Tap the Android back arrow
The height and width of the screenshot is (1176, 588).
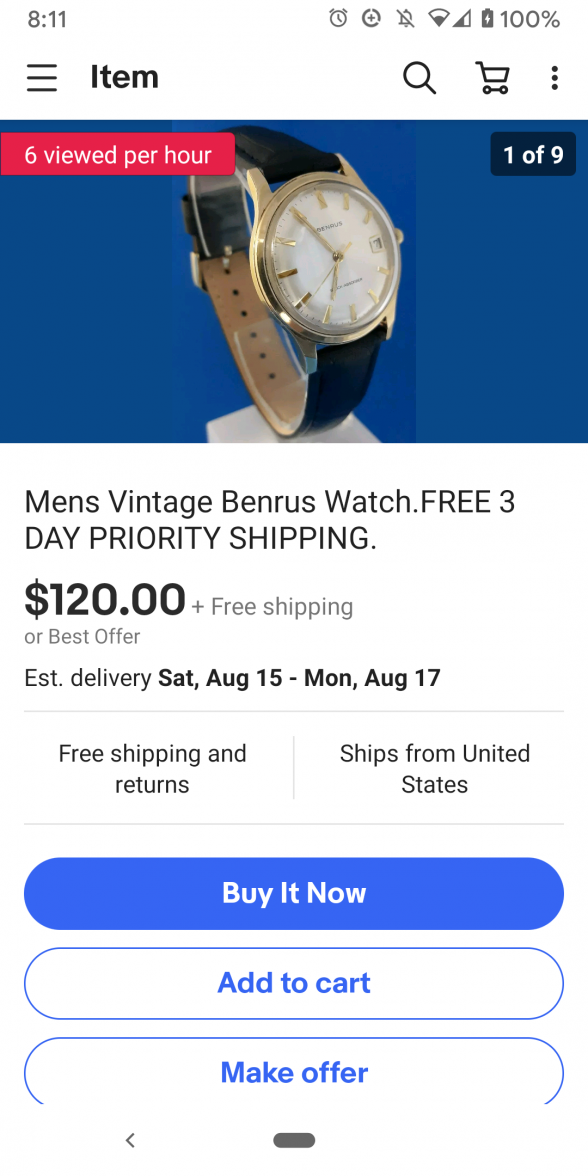[x=130, y=1140]
